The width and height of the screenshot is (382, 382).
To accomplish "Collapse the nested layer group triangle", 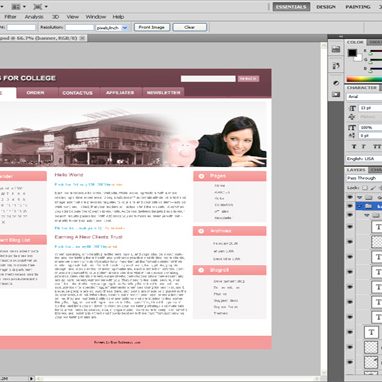I will (x=367, y=215).
